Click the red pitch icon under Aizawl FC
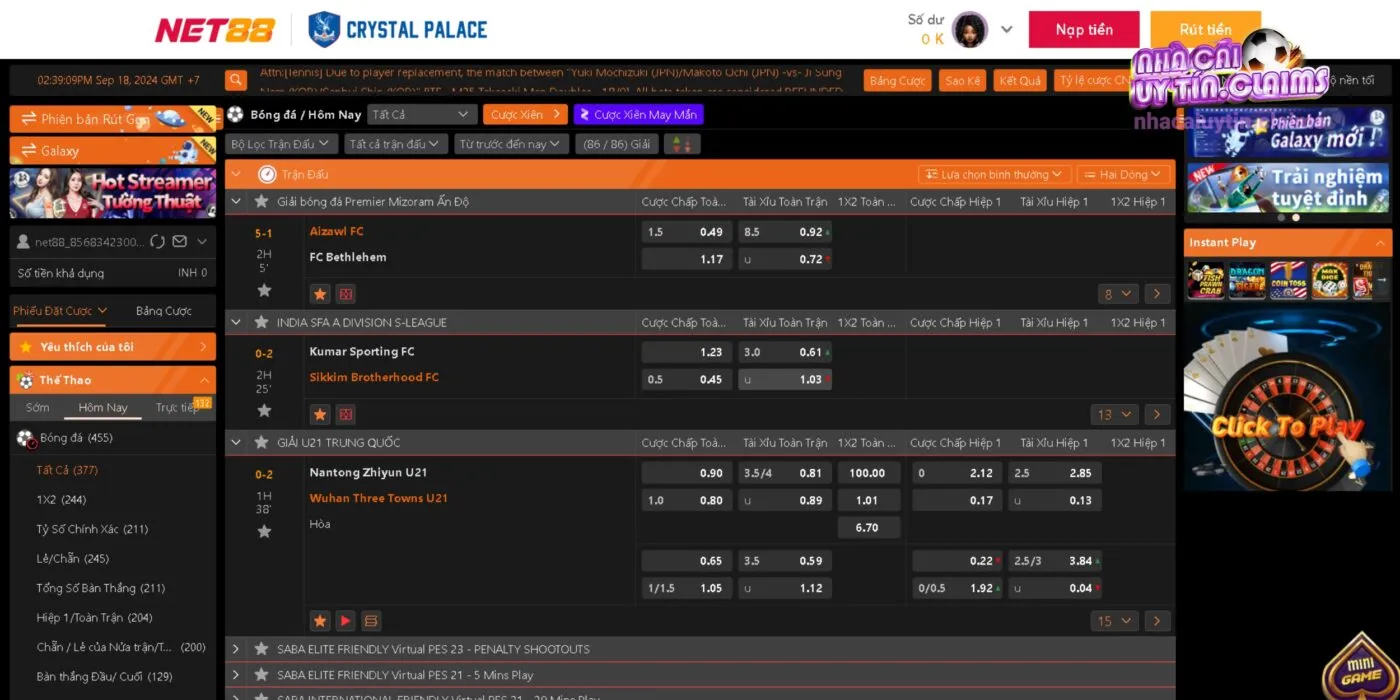1400x700 pixels. 345,294
